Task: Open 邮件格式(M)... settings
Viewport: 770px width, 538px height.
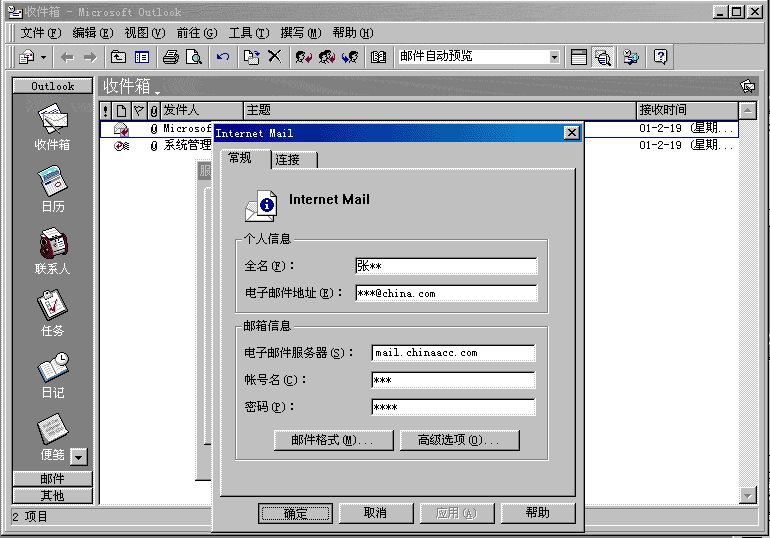Action: pos(333,440)
